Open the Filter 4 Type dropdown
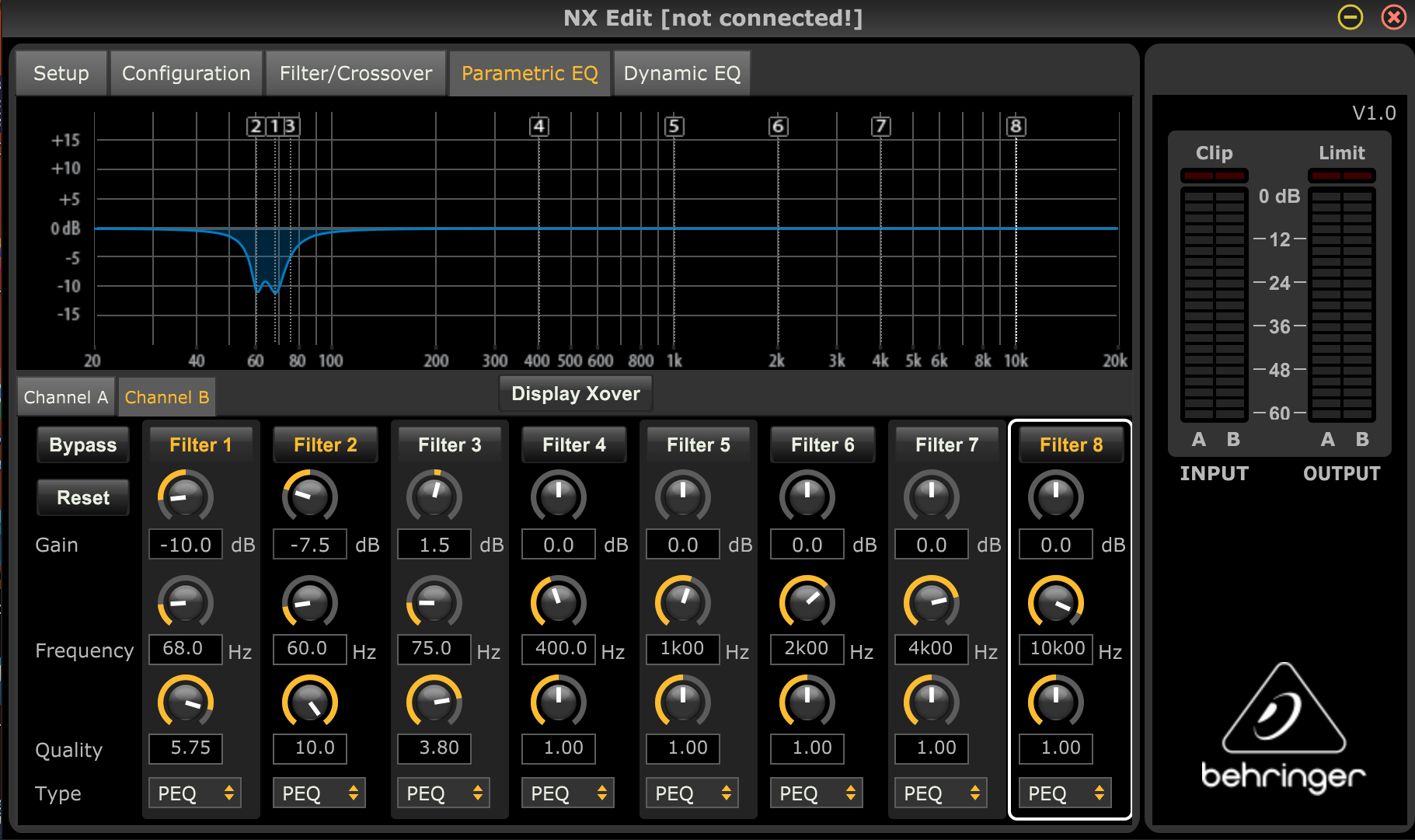 568,793
